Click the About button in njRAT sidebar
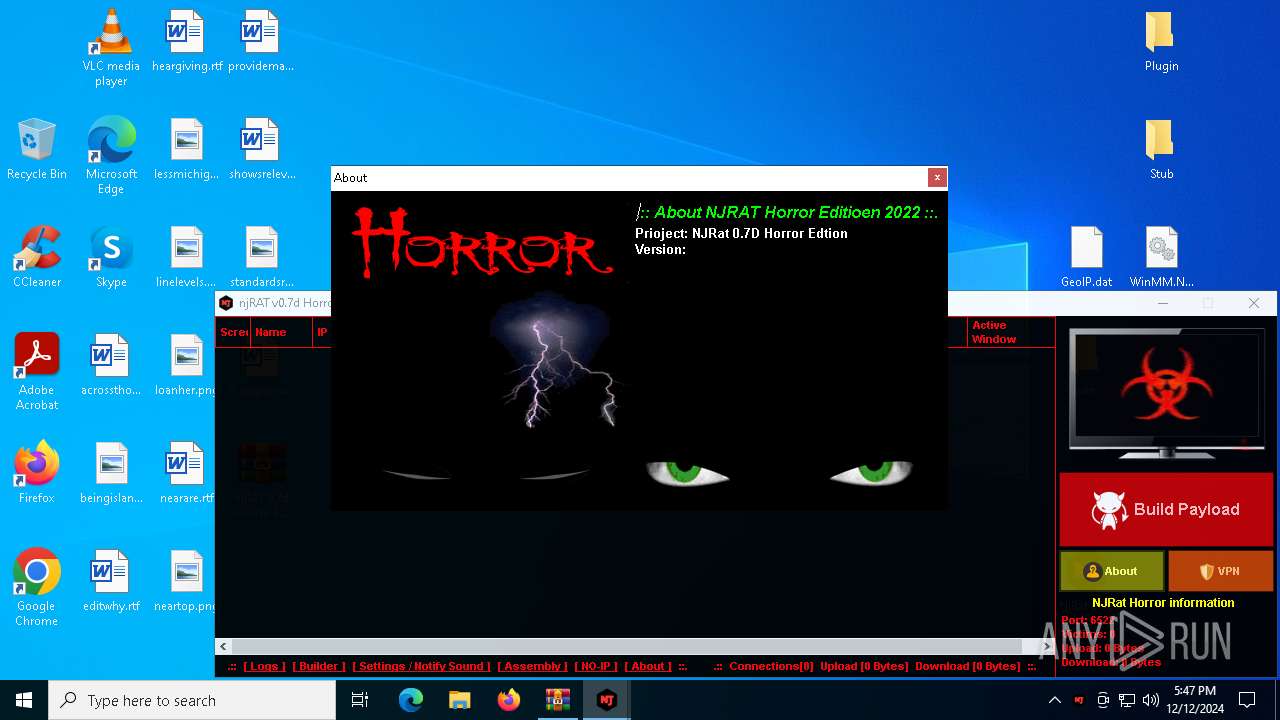Viewport: 1280px width, 720px height. tap(1112, 571)
